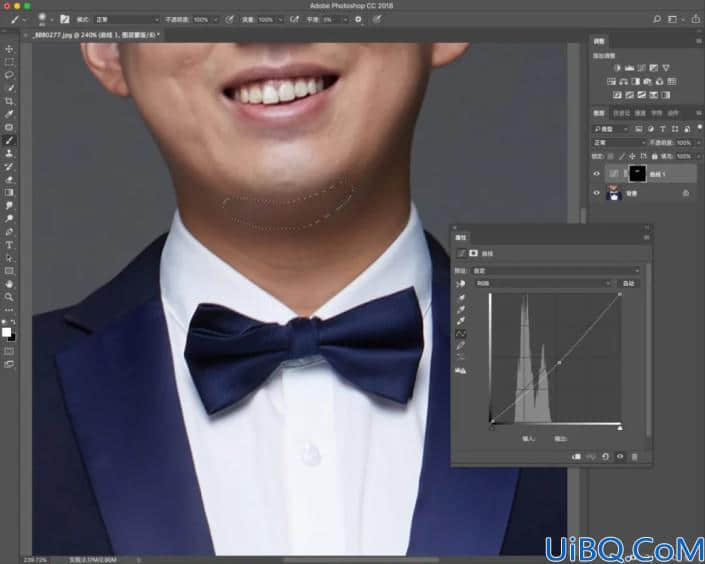The image size is (705, 564).
Task: Toggle adjustment visibility in Properties panel
Action: click(620, 457)
